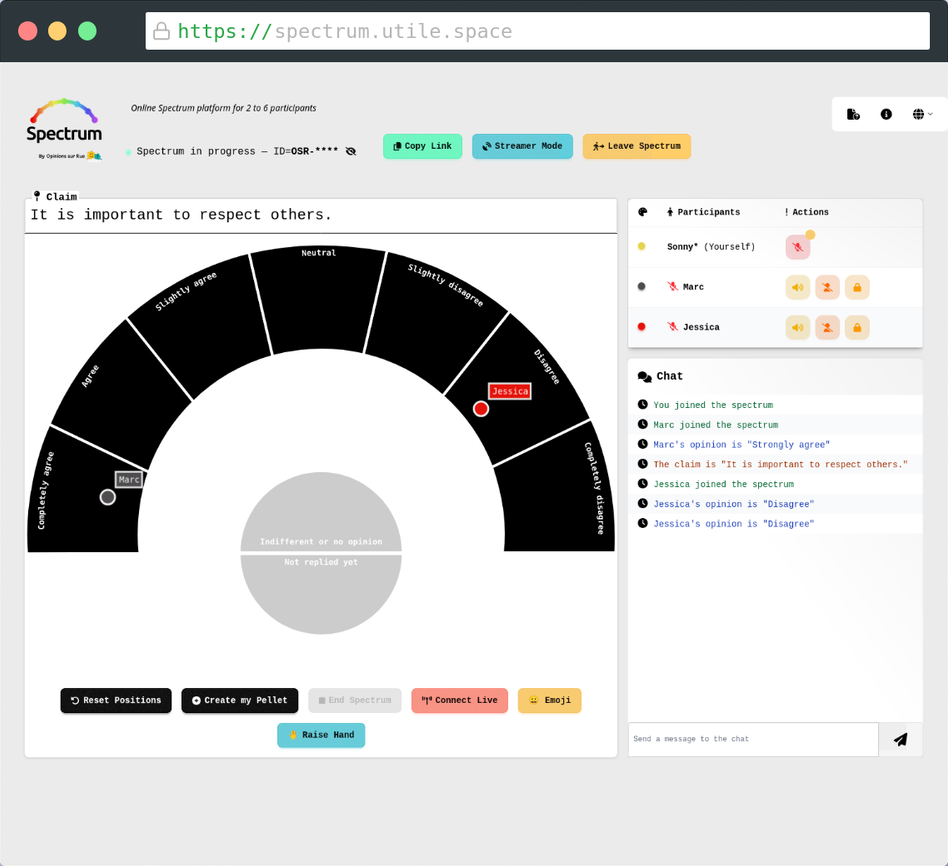Click the muted microphone icon beside Jessica's name

click(x=672, y=327)
